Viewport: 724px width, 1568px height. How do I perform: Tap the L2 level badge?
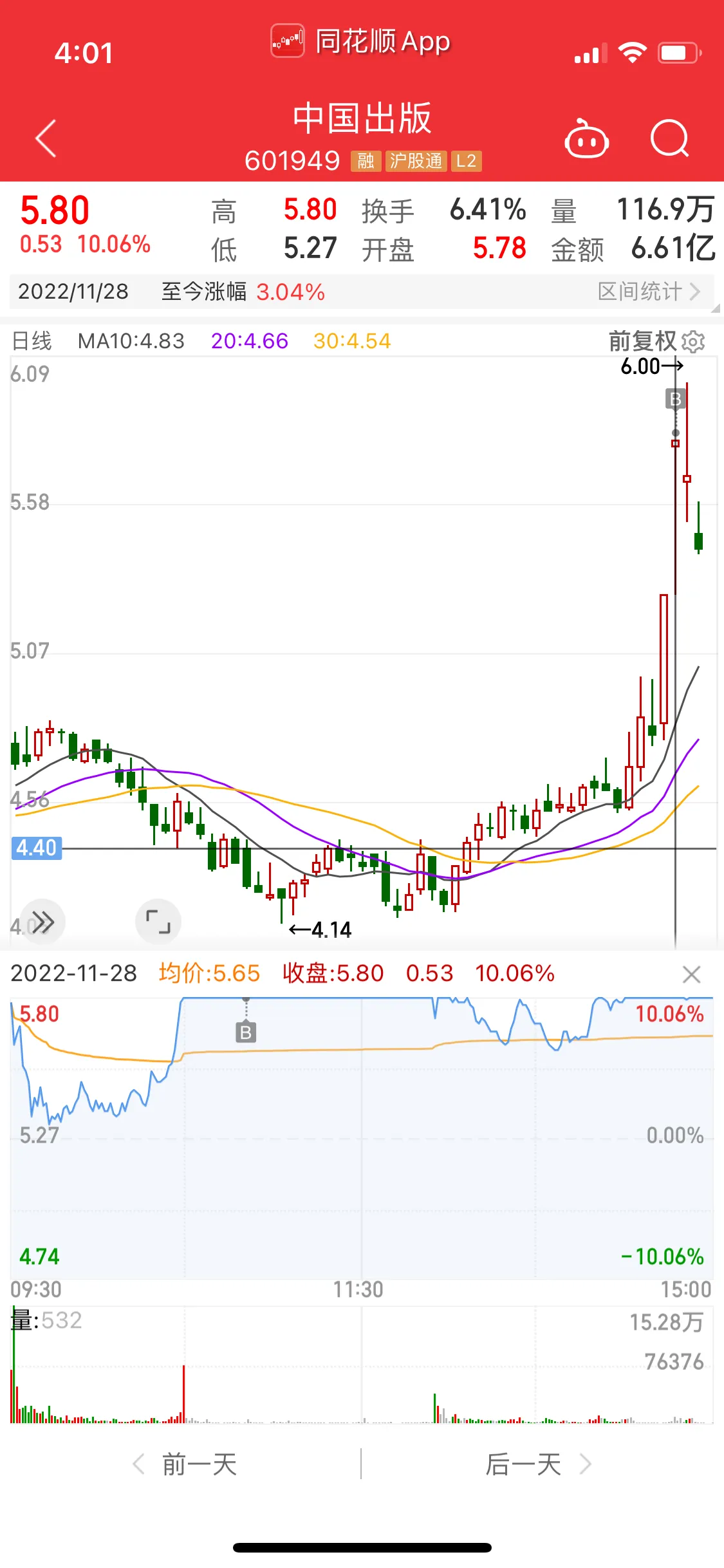coord(466,161)
